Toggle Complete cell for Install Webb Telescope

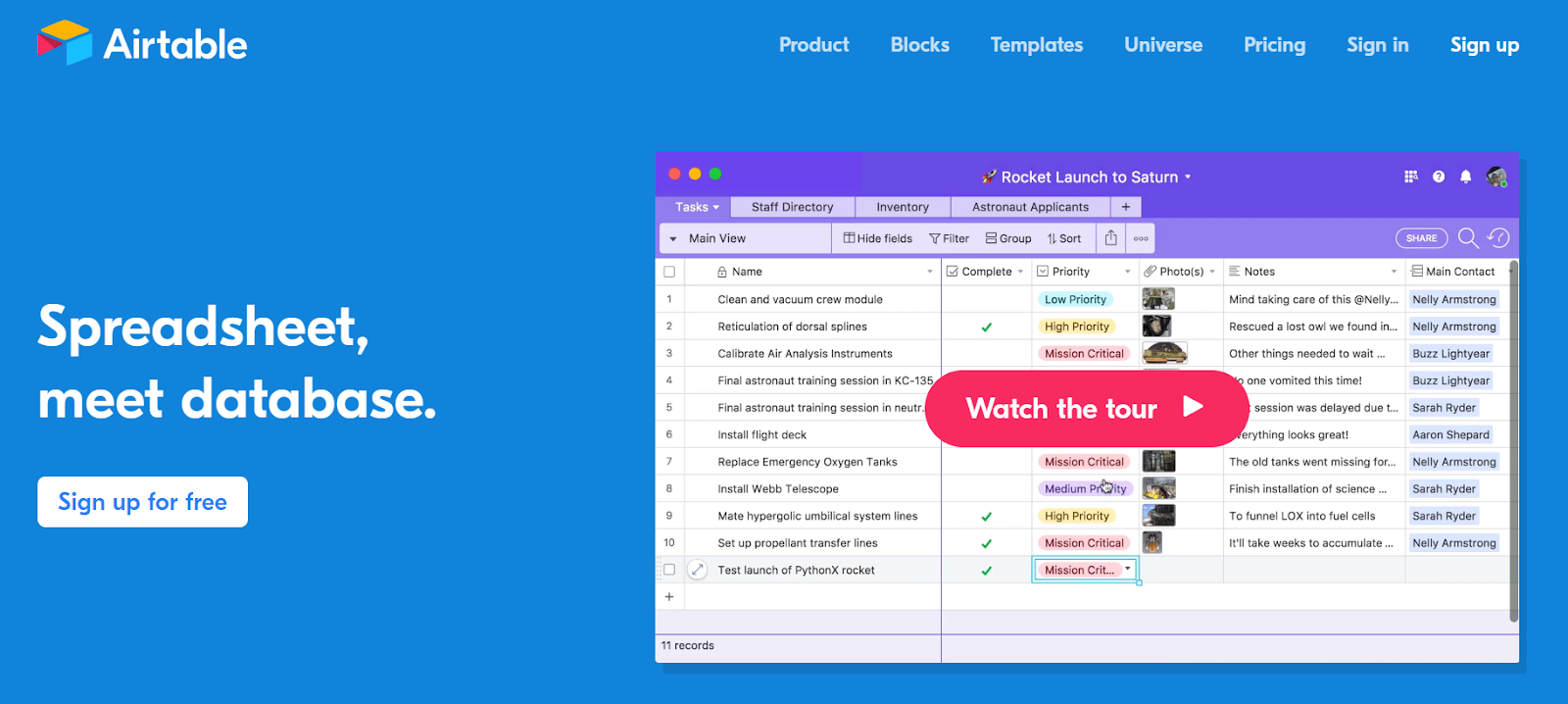pos(987,488)
